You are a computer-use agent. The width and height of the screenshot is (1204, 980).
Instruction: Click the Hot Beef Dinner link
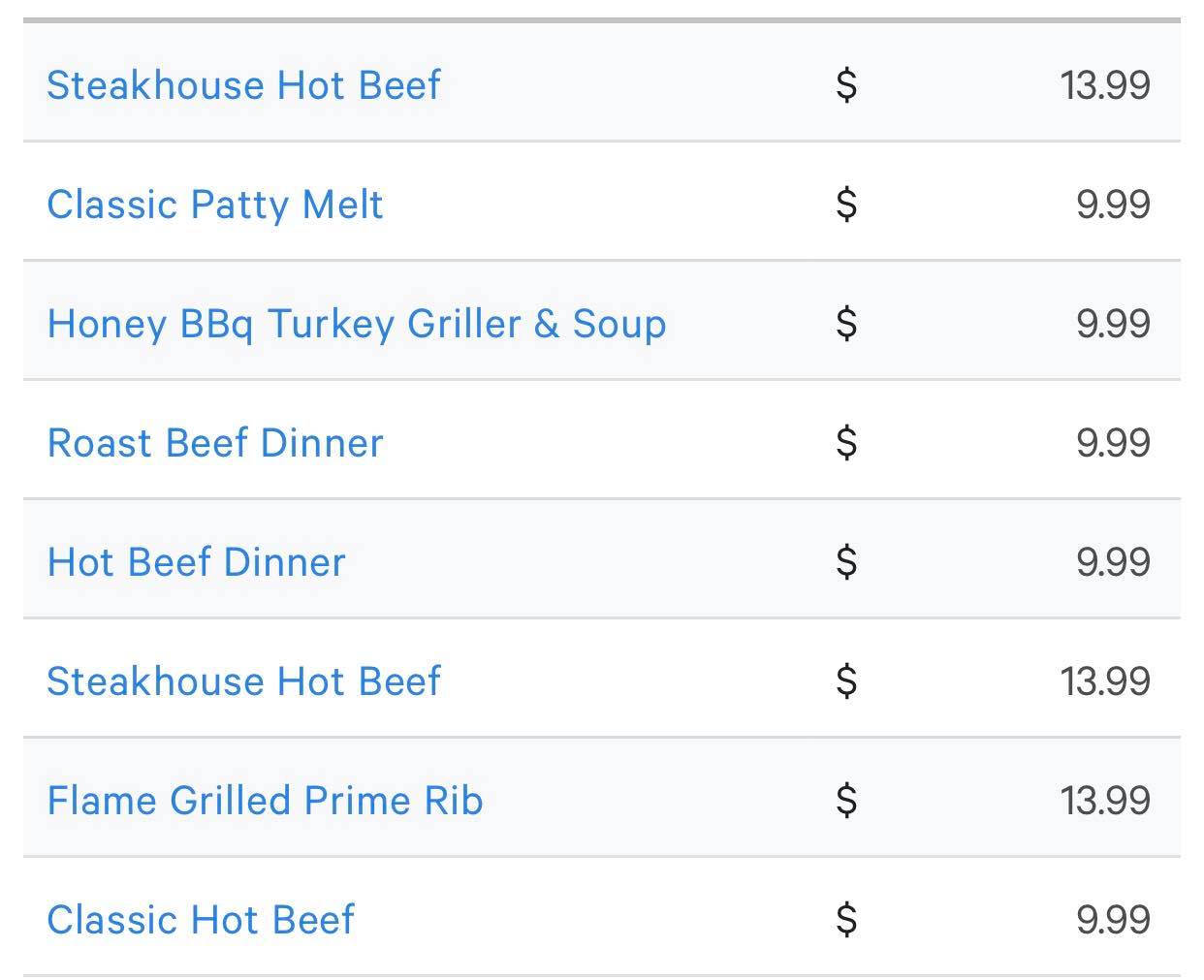197,562
